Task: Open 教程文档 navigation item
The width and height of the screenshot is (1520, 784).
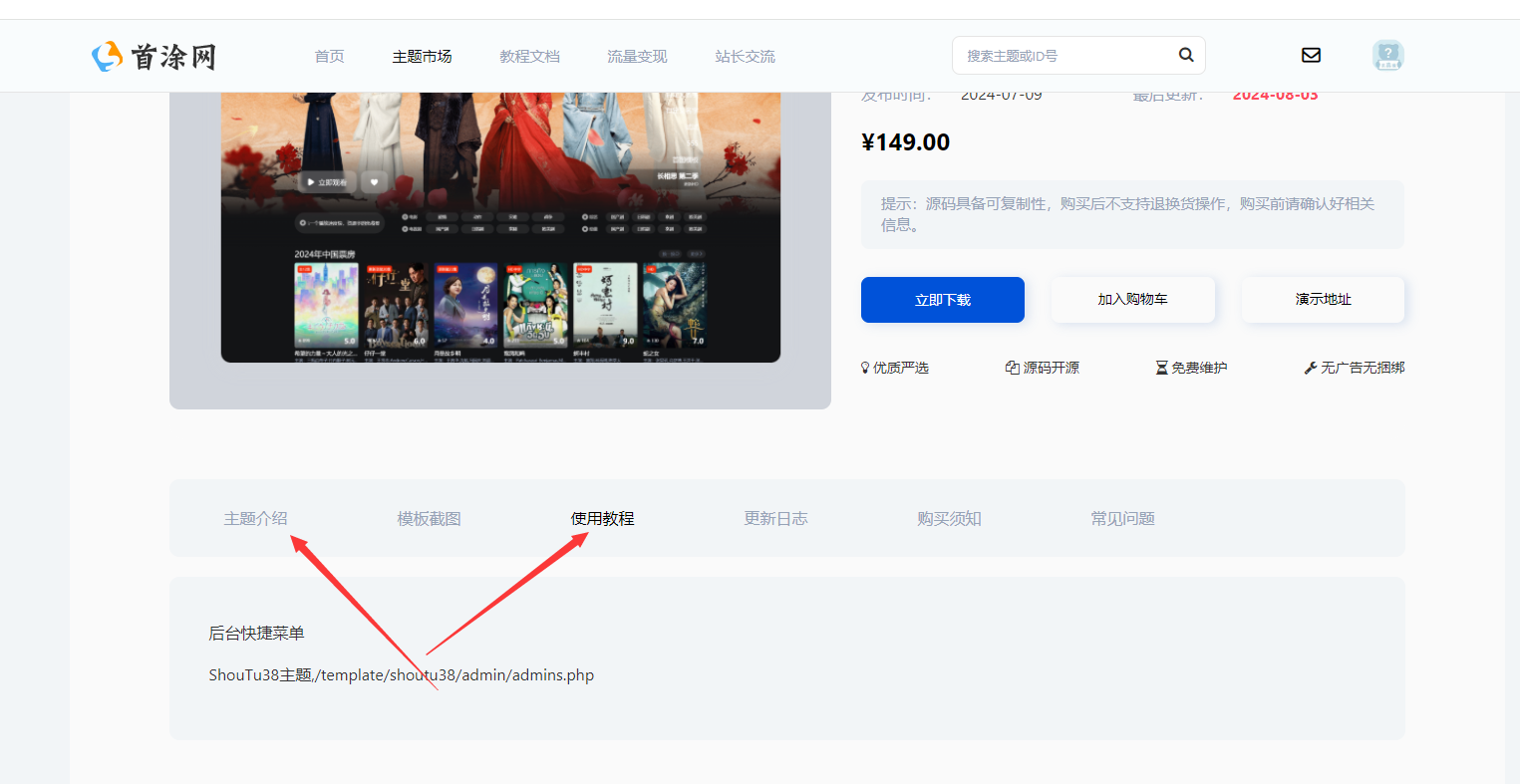Action: pos(530,56)
